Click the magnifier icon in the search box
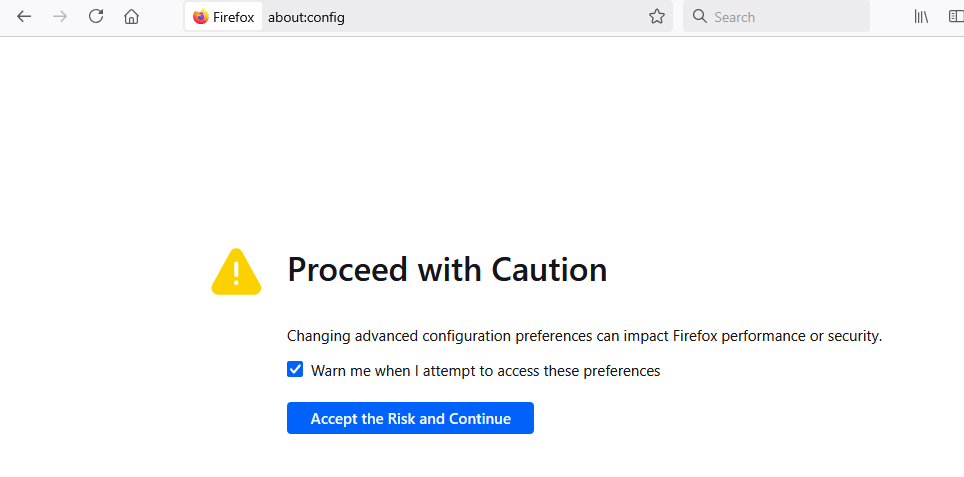The image size is (964, 477). [700, 17]
